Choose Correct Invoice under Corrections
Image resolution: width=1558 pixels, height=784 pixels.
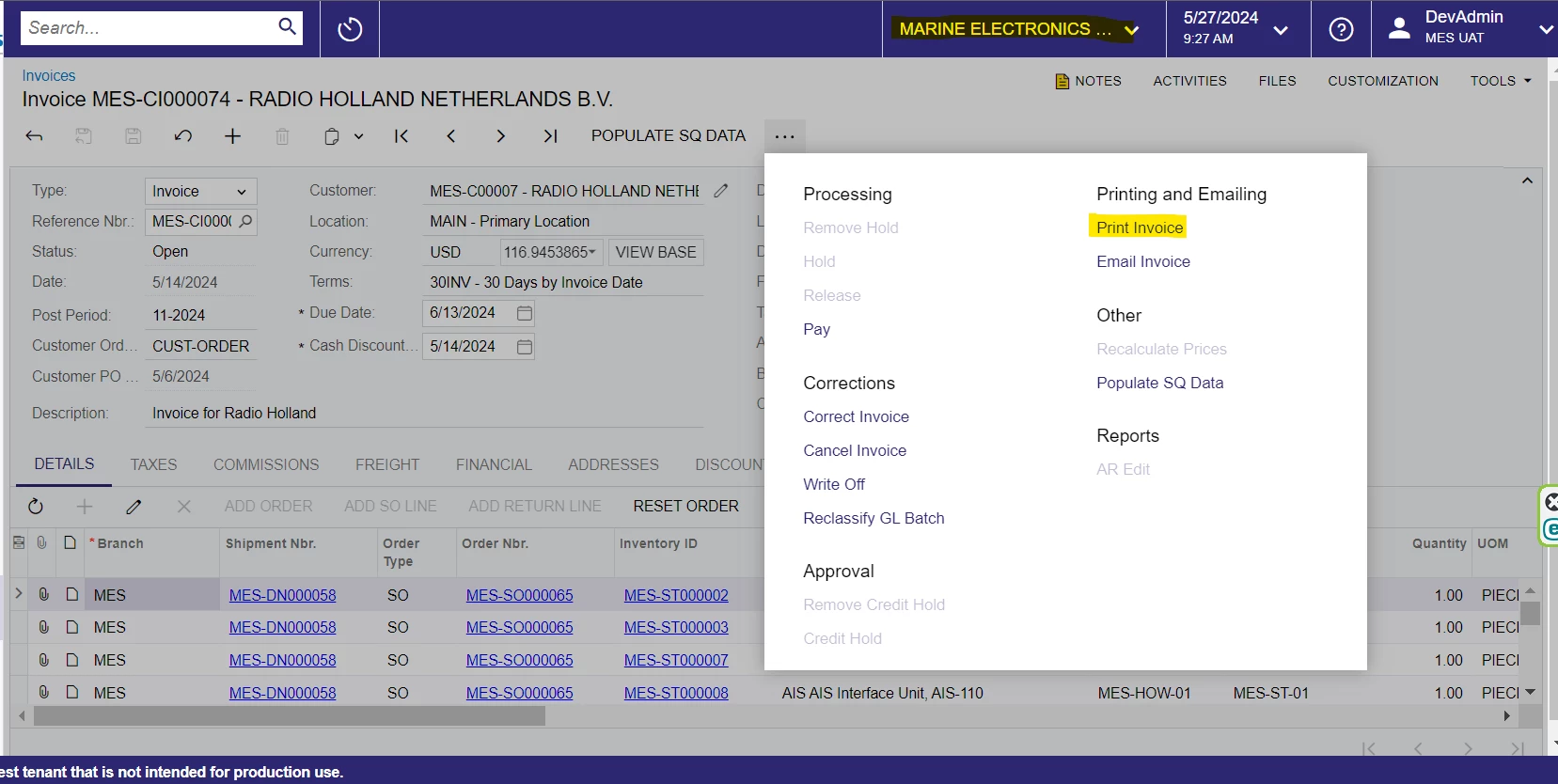point(856,416)
